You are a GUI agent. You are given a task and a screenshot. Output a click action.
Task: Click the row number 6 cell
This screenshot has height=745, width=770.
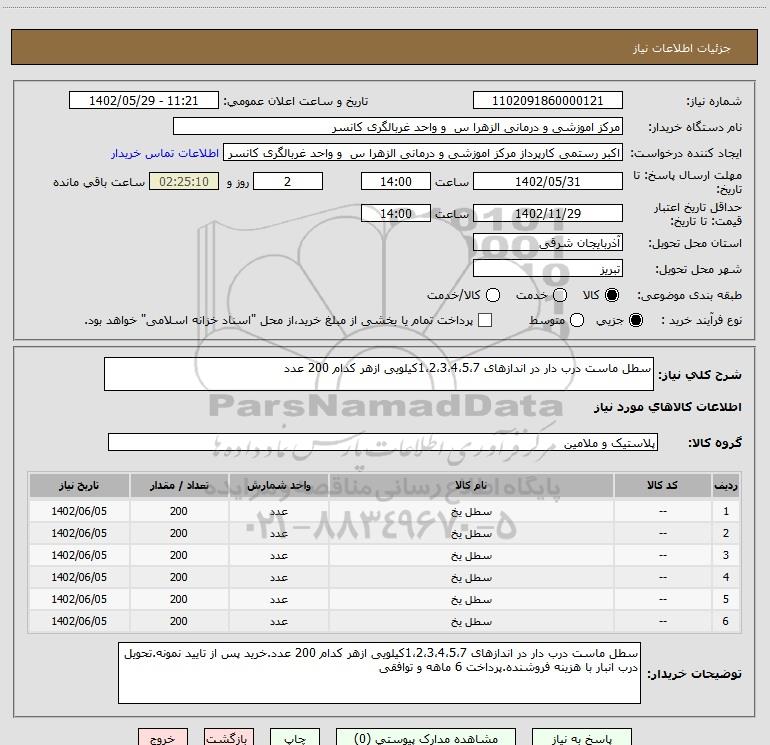pos(726,621)
